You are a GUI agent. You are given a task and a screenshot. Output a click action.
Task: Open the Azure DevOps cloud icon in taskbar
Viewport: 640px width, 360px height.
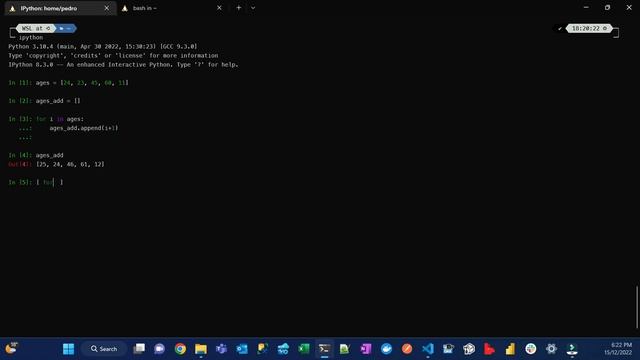pos(283,349)
